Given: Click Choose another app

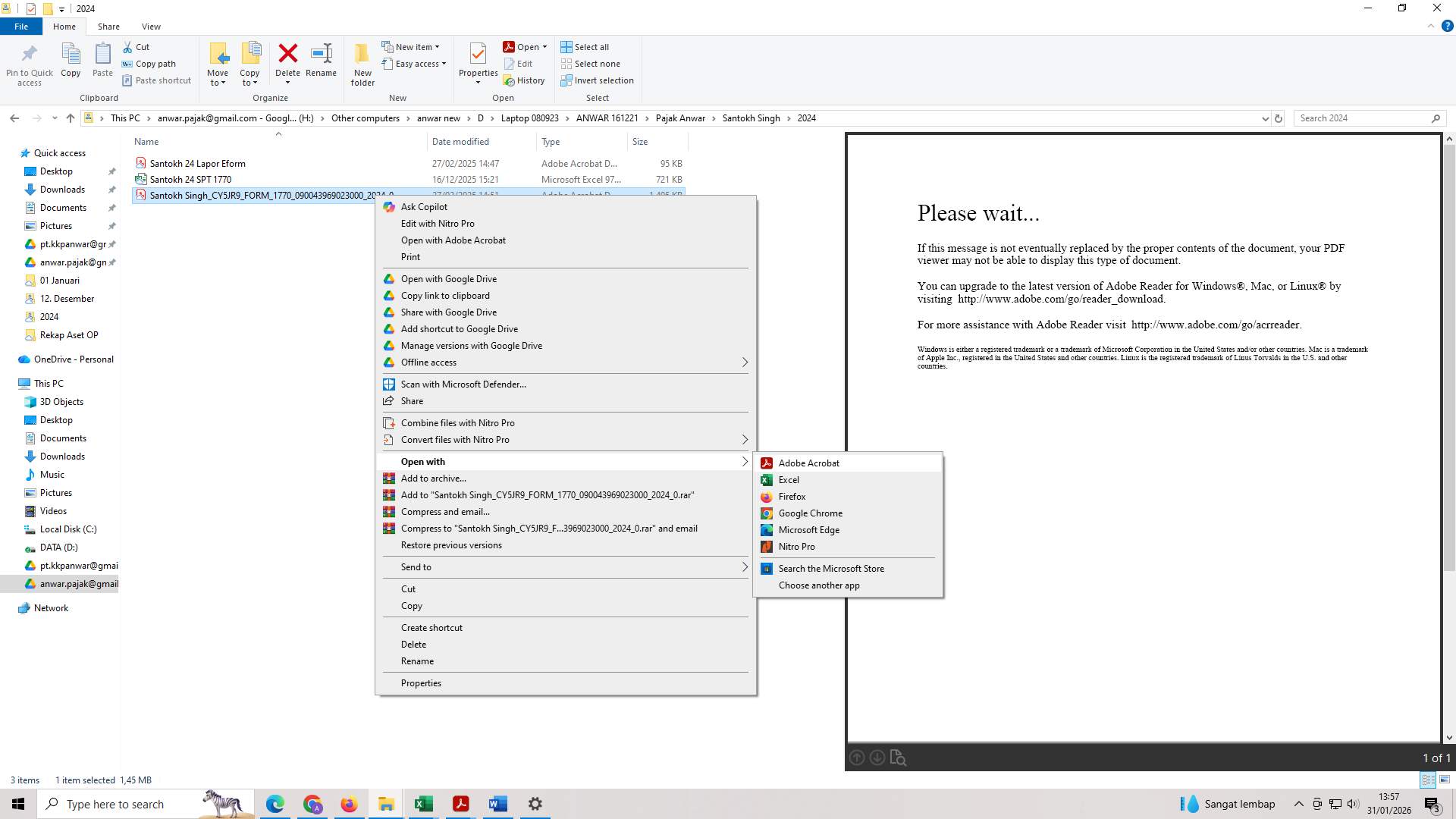Looking at the screenshot, I should coord(819,585).
